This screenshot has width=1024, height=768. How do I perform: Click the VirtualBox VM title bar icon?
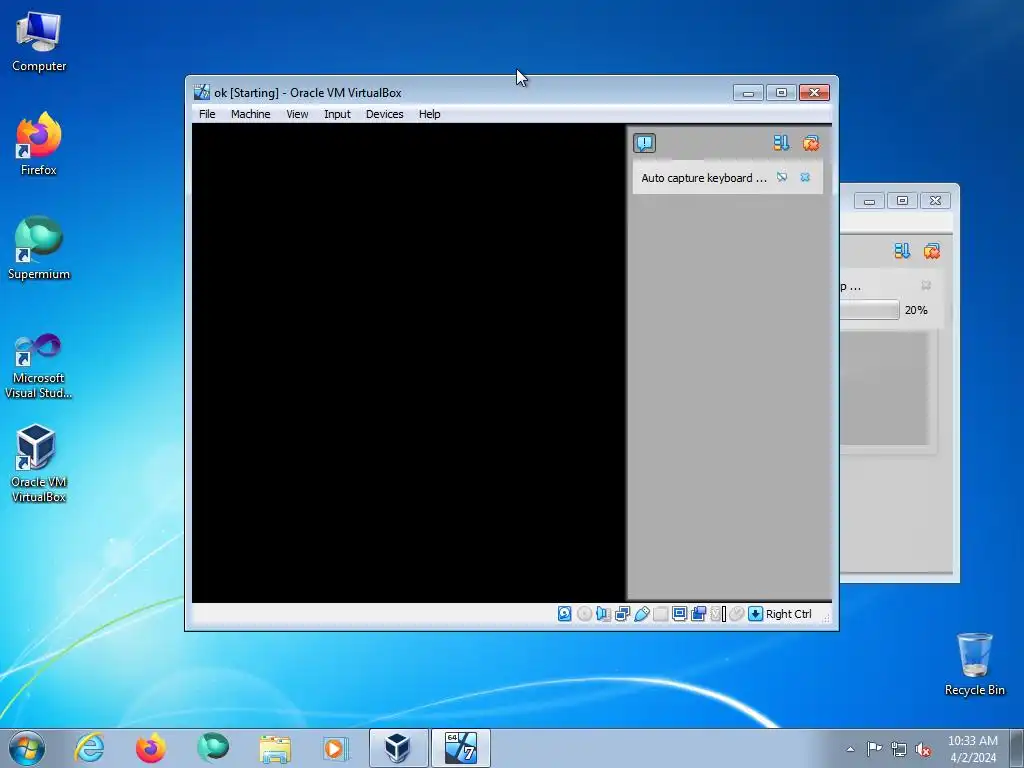(x=202, y=92)
